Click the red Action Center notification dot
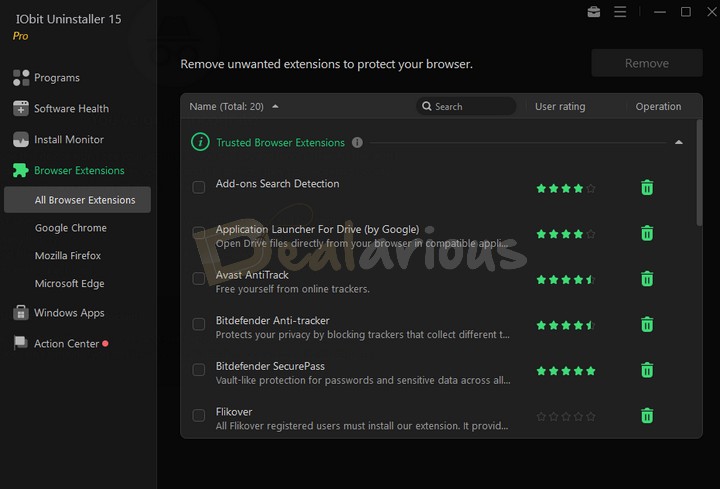The image size is (720, 489). [105, 343]
